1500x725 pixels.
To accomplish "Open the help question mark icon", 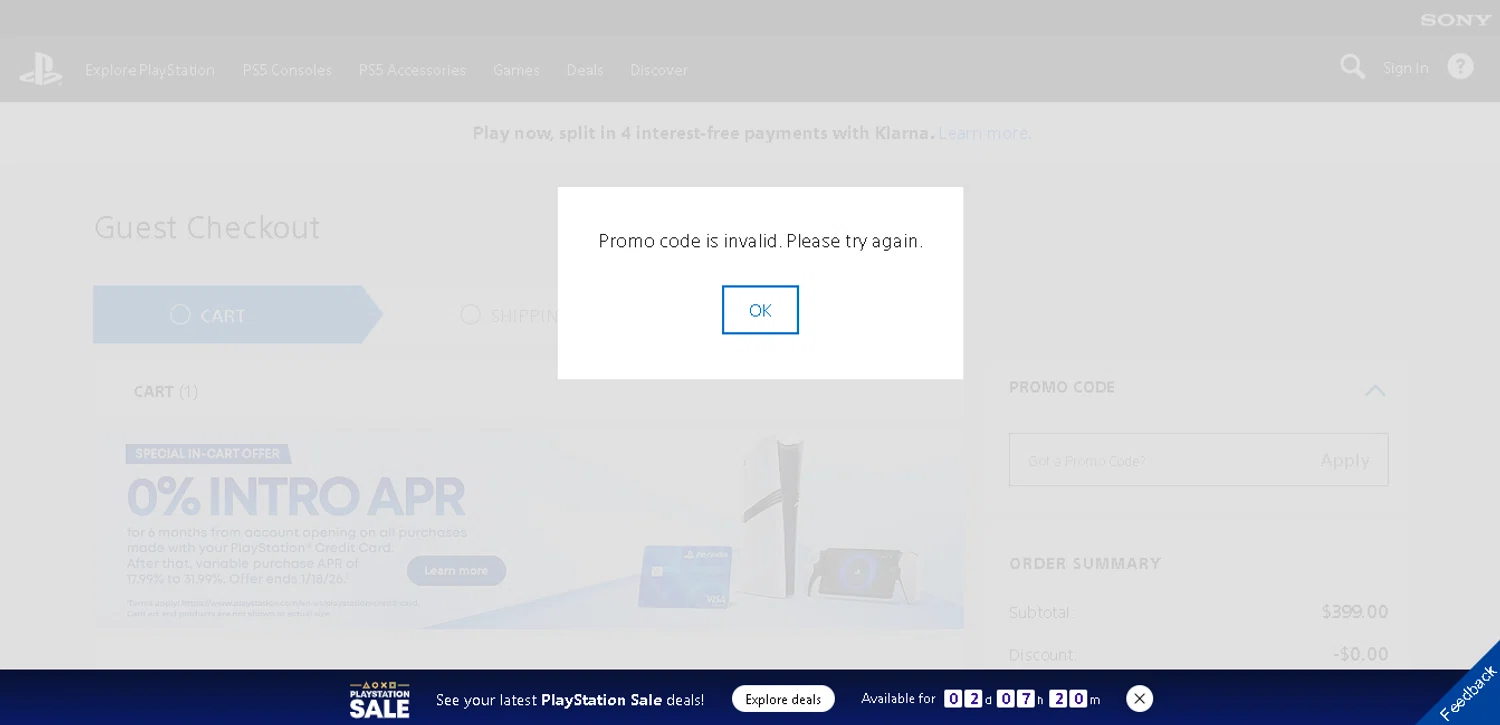I will pos(1460,67).
